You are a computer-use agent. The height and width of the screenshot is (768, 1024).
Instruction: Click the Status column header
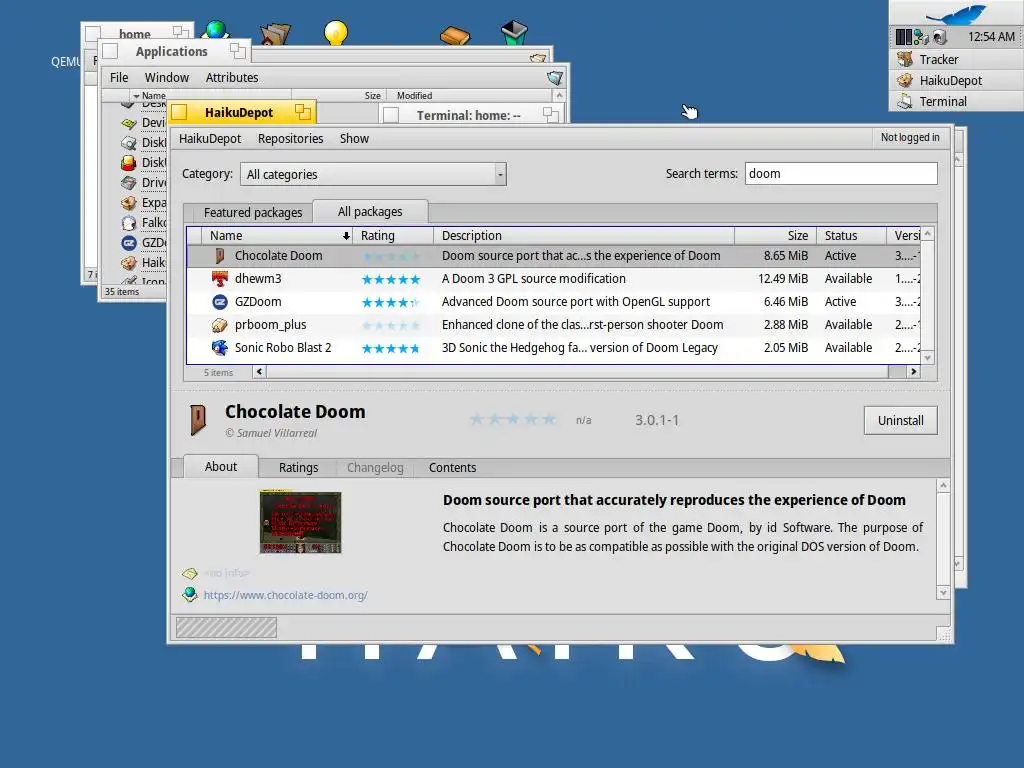click(851, 236)
